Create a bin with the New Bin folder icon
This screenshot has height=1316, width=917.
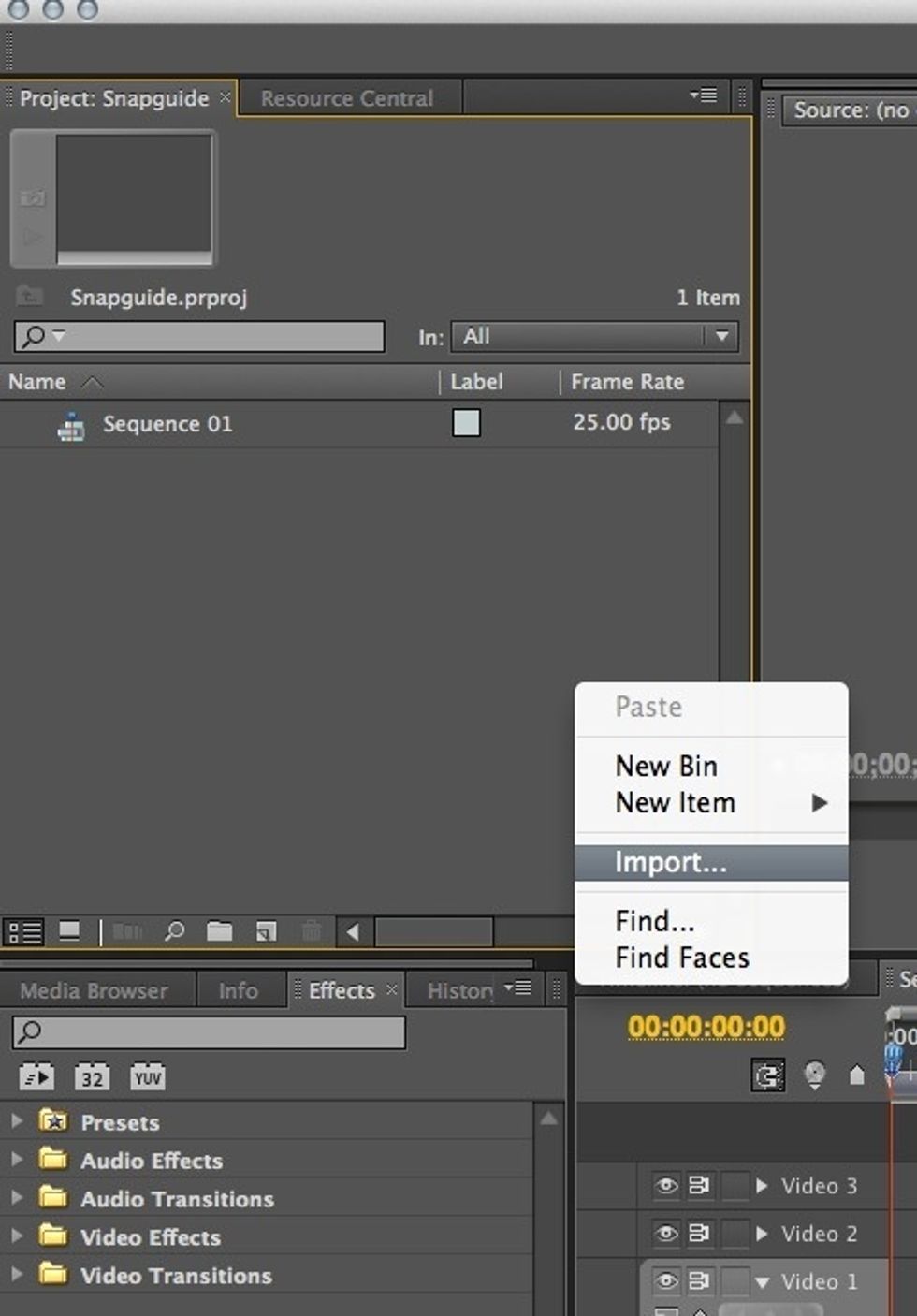coord(220,932)
